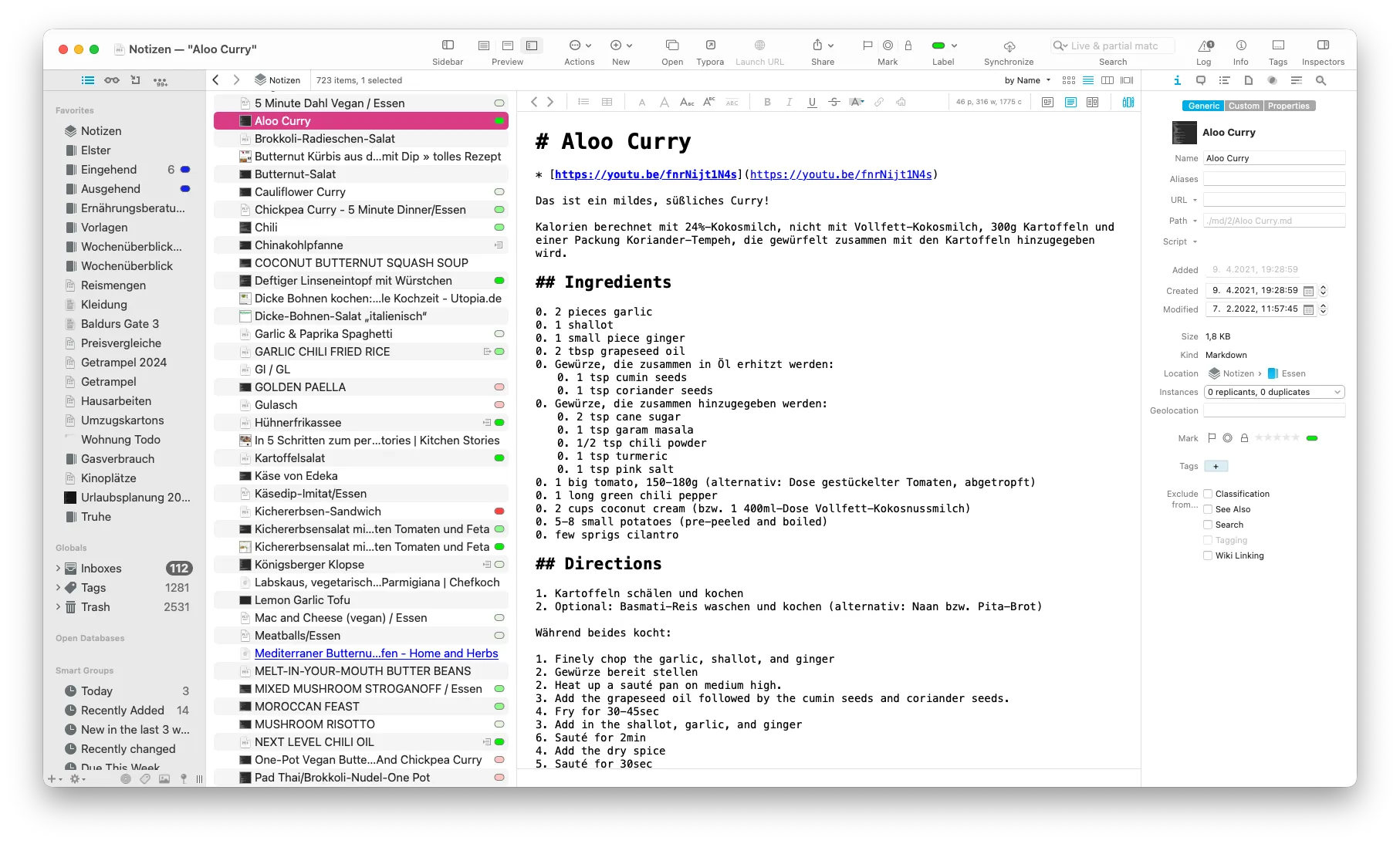Open the Properties tab
Image resolution: width=1400 pixels, height=844 pixels.
click(x=1288, y=106)
